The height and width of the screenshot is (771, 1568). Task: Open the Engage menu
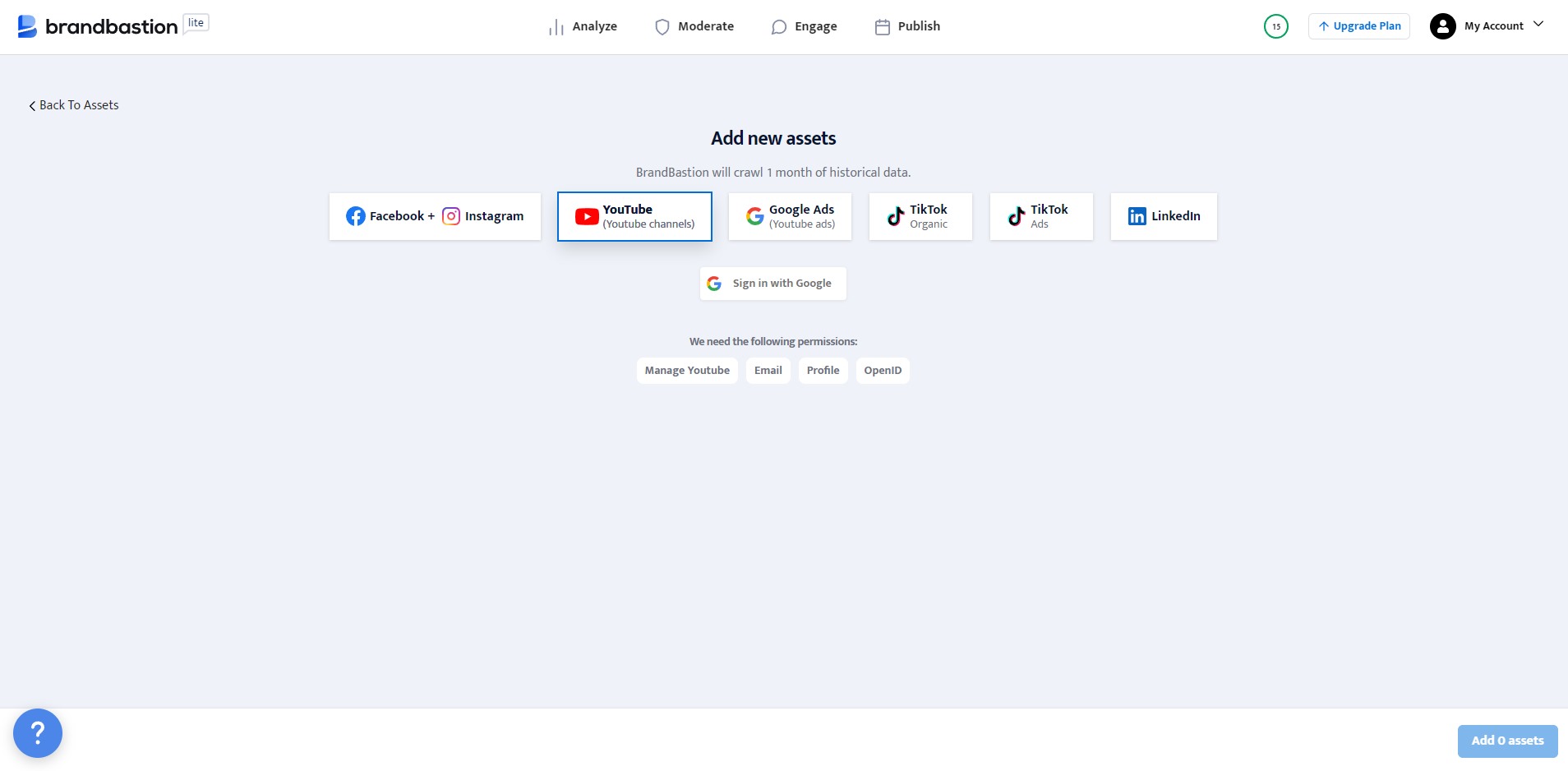804,26
